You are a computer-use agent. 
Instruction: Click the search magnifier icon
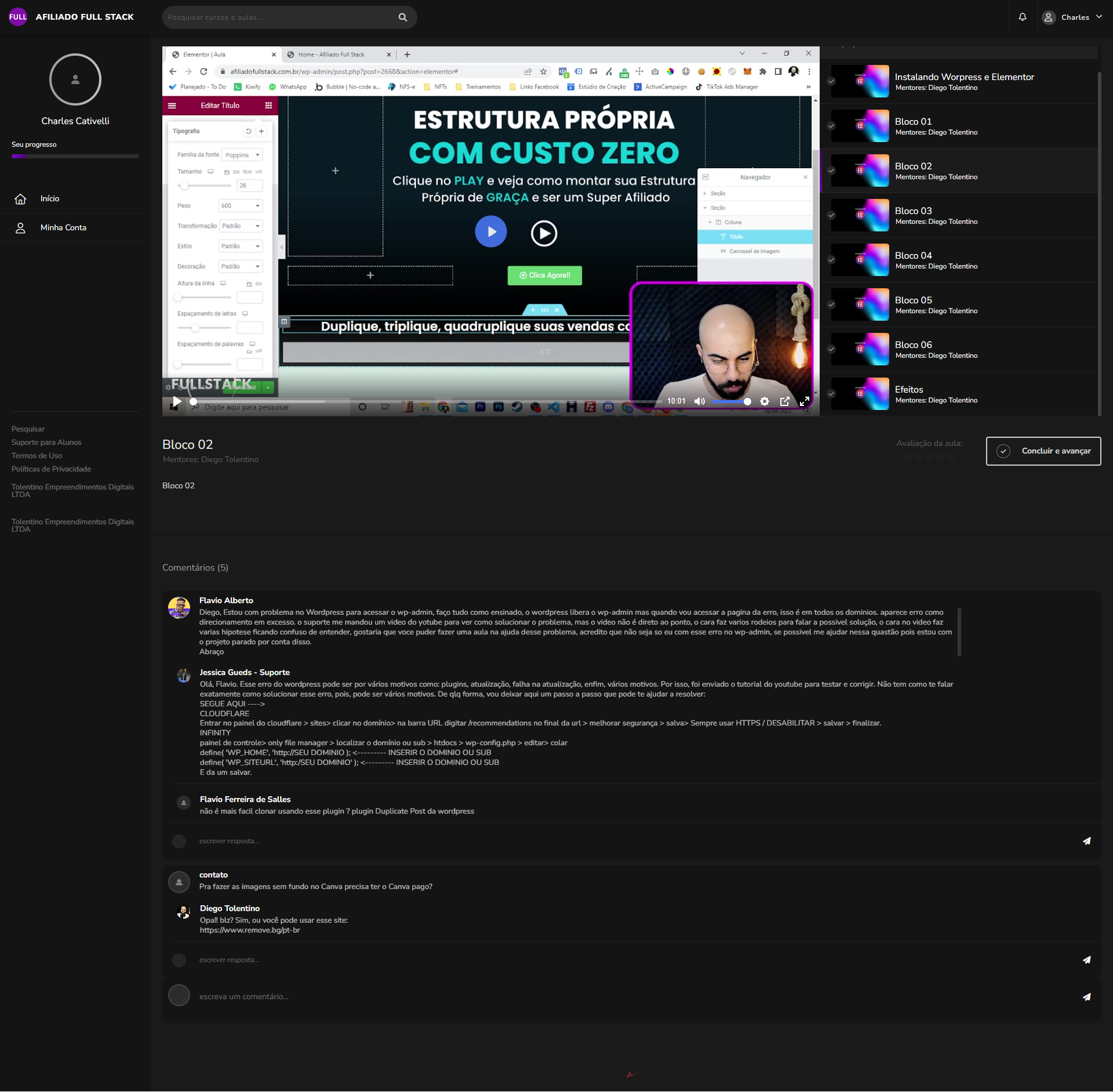pos(403,17)
